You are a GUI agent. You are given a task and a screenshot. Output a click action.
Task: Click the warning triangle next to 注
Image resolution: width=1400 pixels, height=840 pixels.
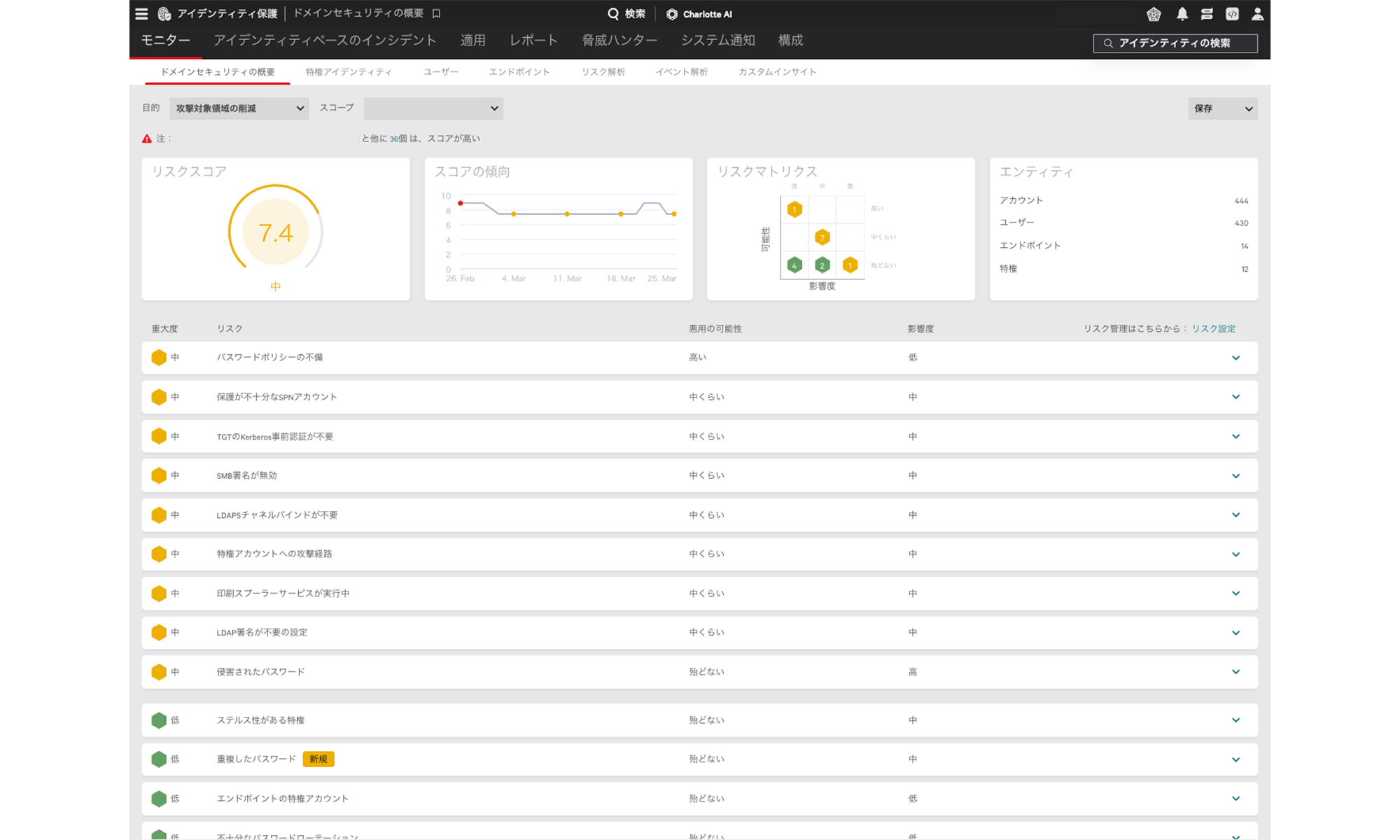coord(146,138)
